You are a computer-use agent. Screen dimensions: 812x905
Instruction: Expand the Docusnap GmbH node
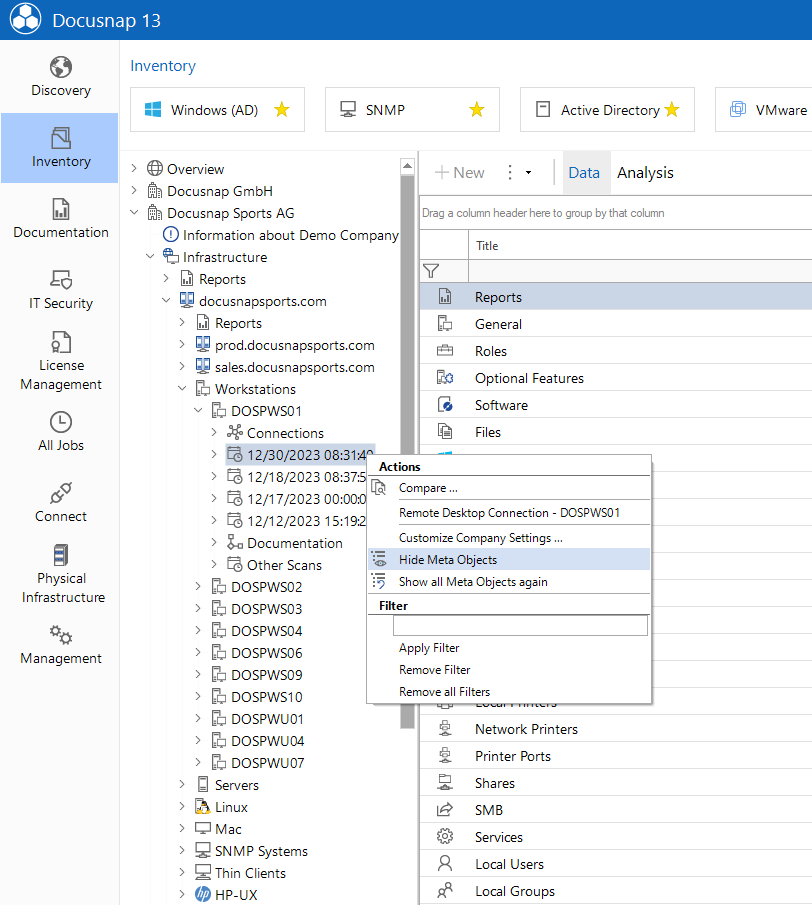coord(134,190)
